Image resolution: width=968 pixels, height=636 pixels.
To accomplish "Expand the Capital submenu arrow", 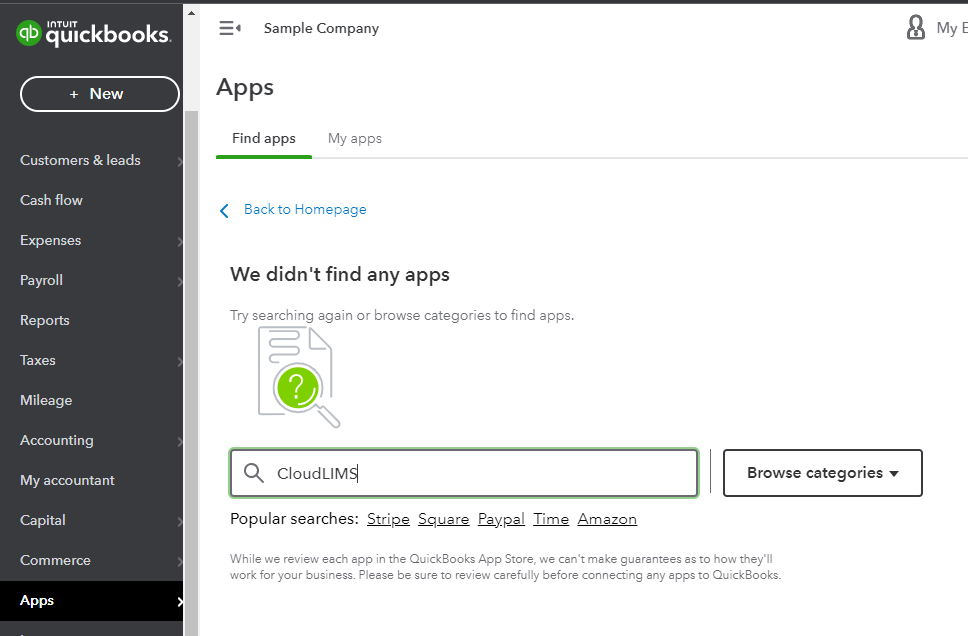I will 180,522.
